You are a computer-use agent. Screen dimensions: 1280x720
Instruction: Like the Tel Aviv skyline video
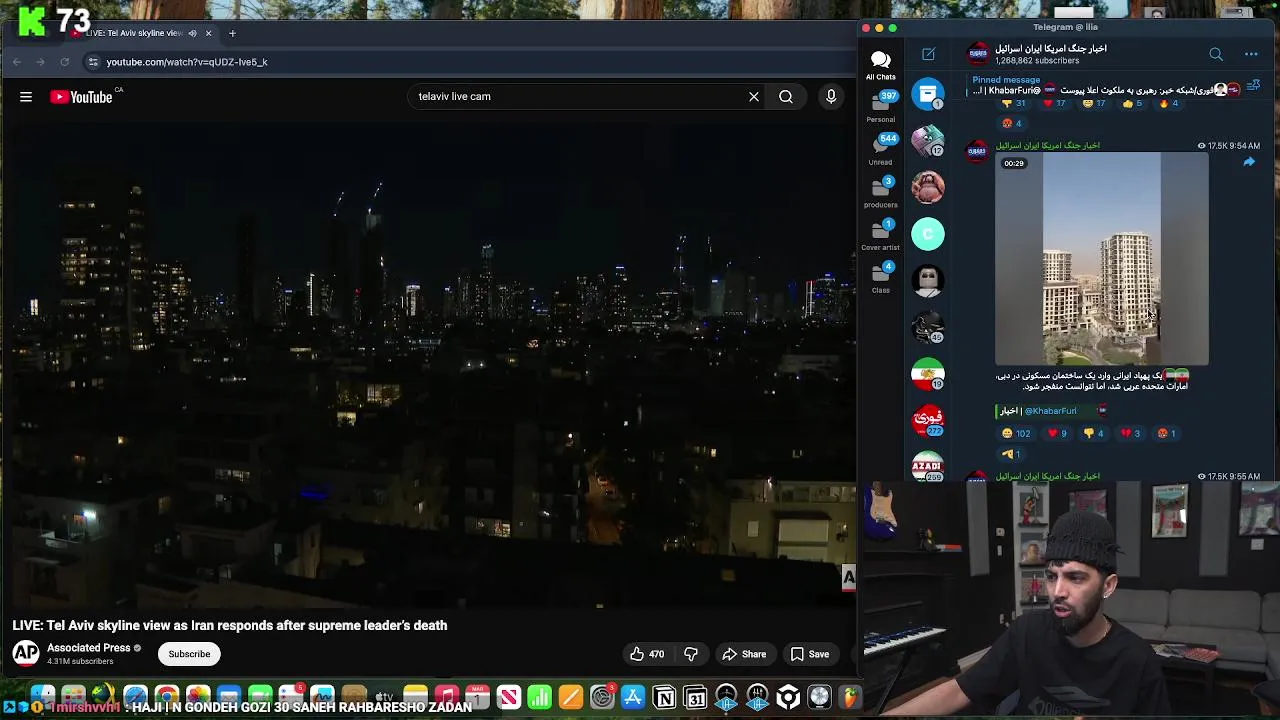(x=647, y=654)
